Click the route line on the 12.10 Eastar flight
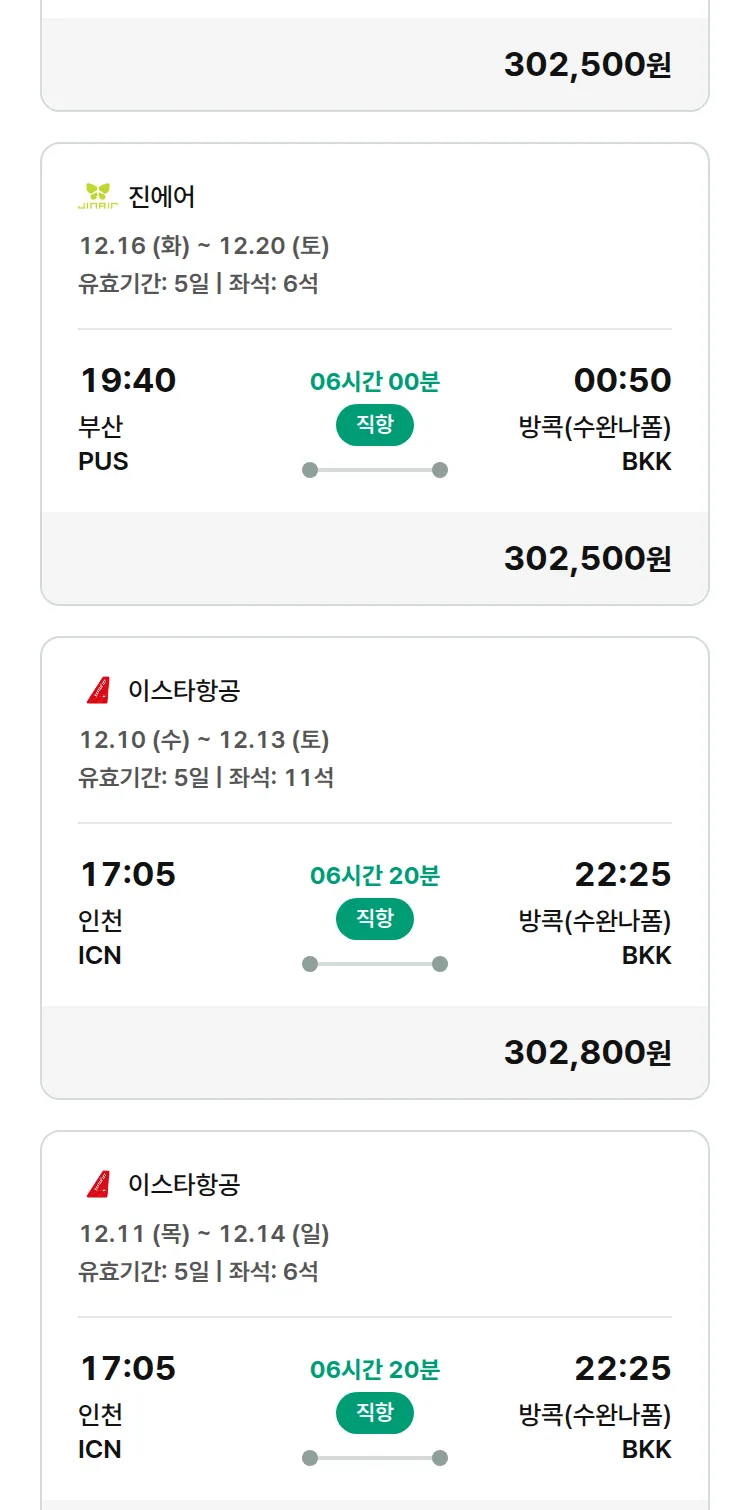750x1510 pixels. pyautogui.click(x=374, y=964)
